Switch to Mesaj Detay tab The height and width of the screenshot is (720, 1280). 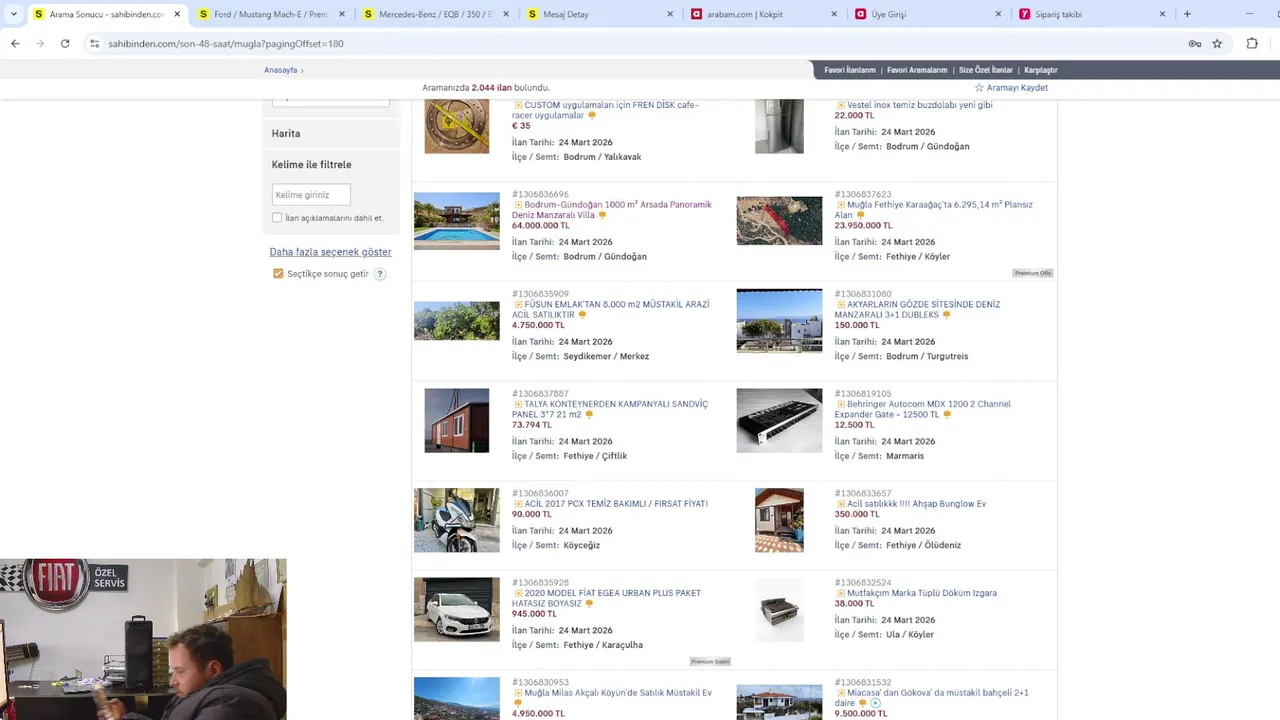(599, 14)
